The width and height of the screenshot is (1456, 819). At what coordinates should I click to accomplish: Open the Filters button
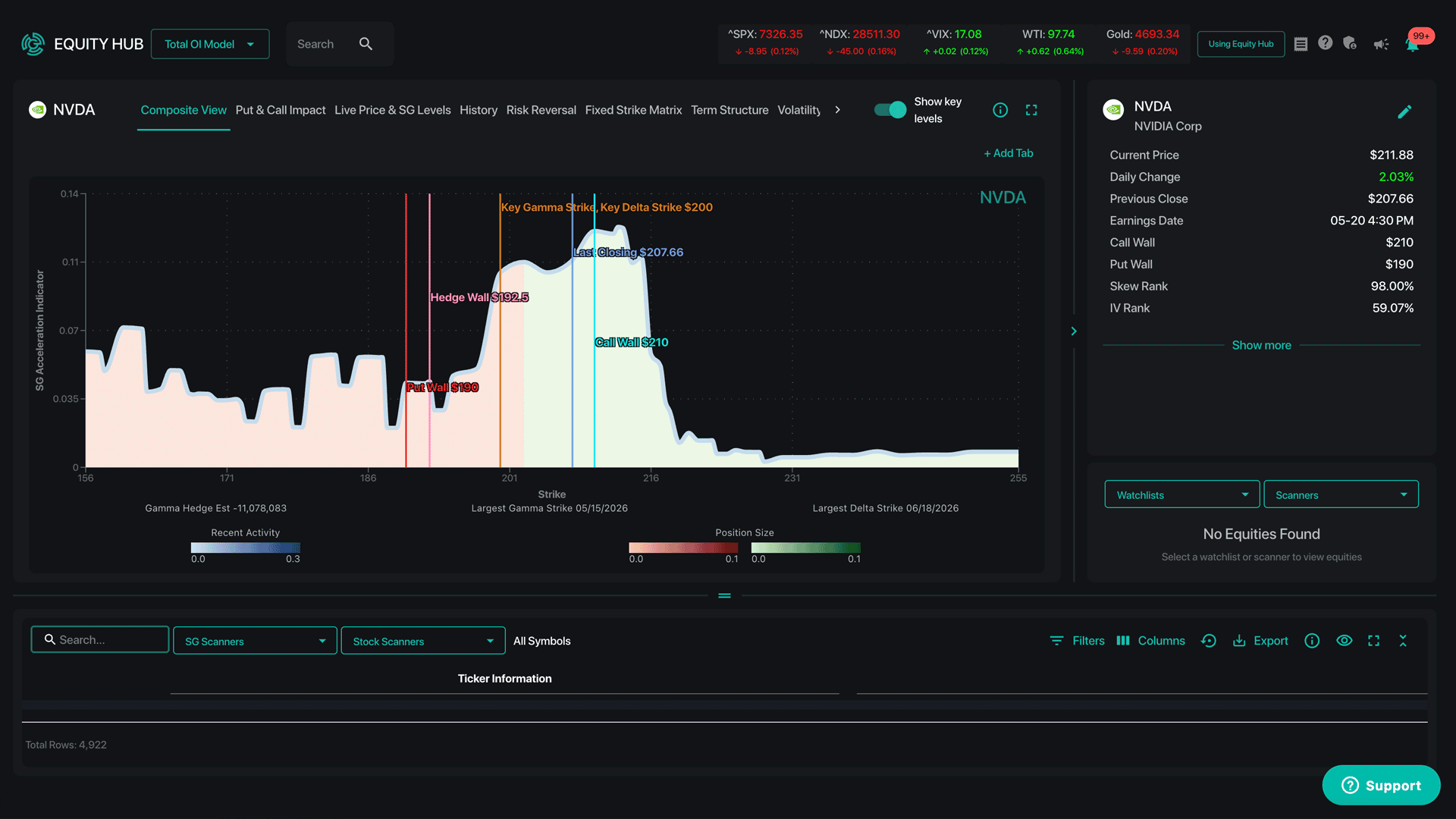click(1078, 641)
